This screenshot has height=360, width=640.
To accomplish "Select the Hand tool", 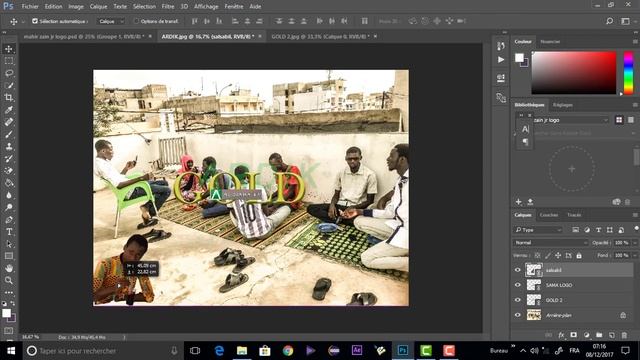I will 9,268.
